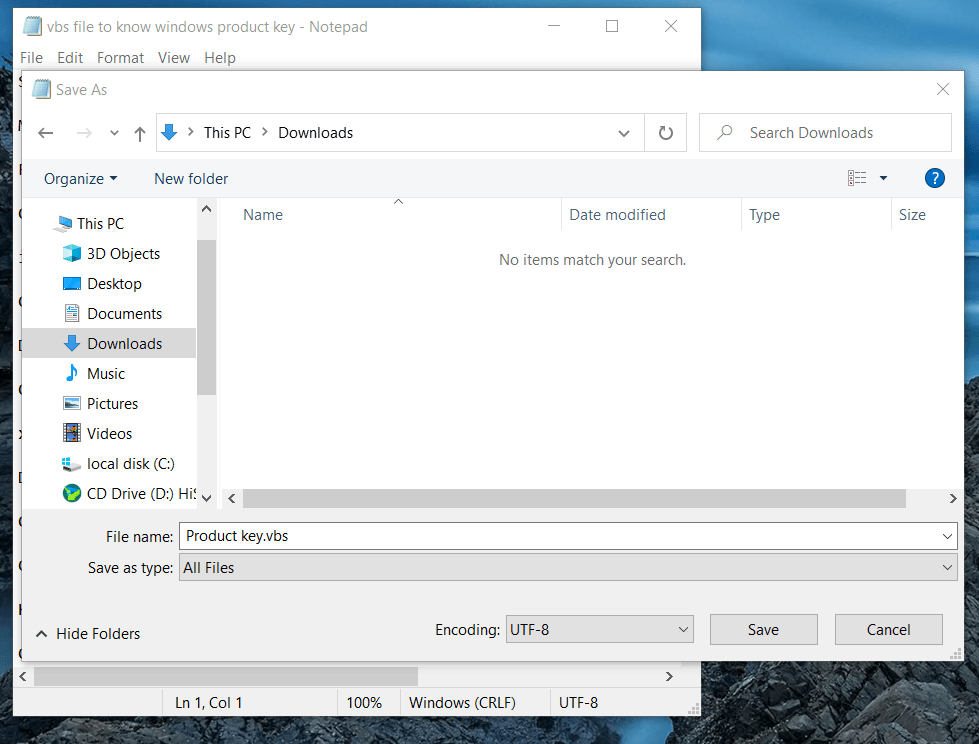Click 'Ln 1, Col 1' in Notepad status bar
This screenshot has width=979, height=744.
click(209, 703)
